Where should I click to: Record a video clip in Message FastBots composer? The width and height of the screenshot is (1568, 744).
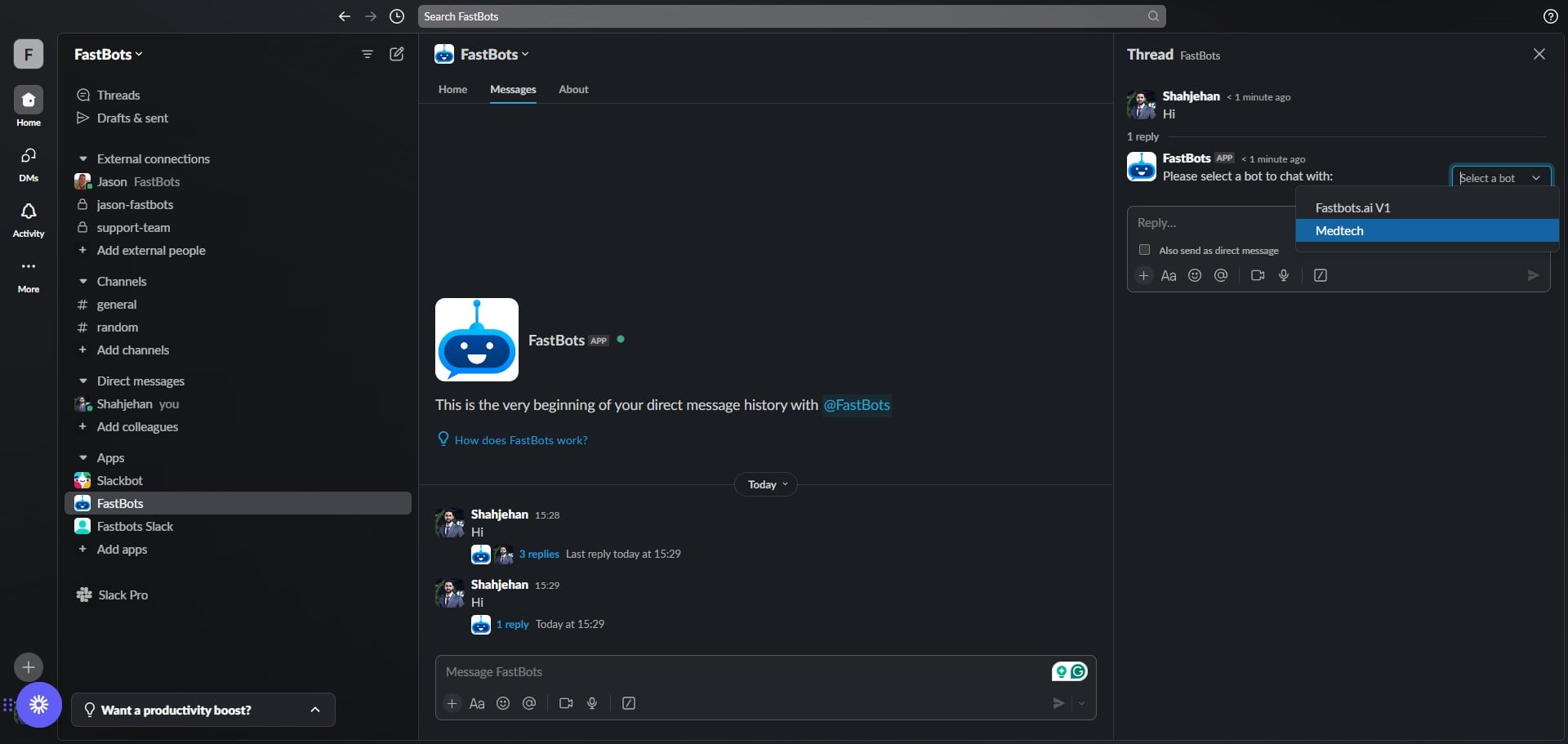(566, 703)
